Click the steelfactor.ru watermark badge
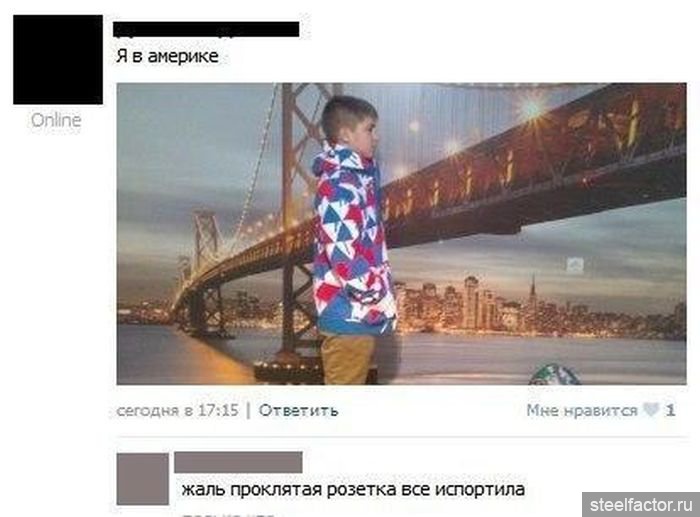The image size is (700, 517). point(641,505)
